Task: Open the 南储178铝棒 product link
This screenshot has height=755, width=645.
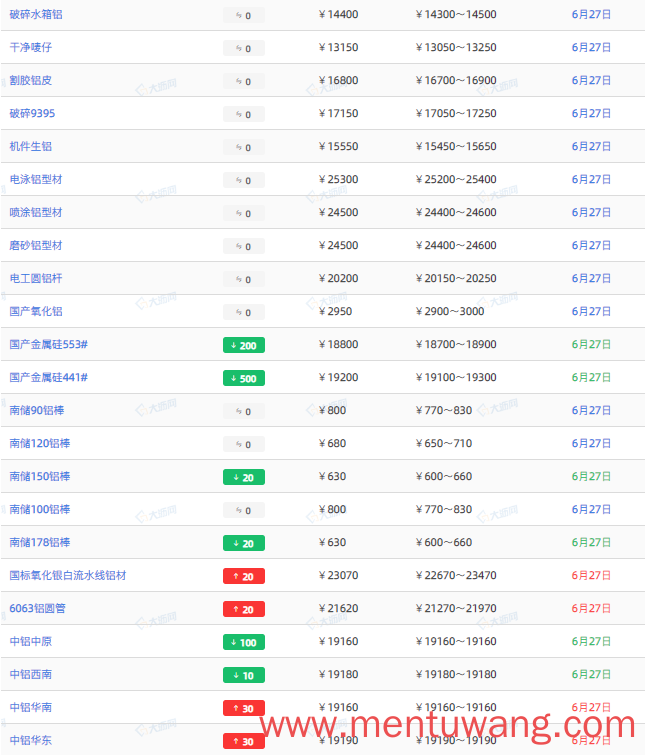Action: 40,542
